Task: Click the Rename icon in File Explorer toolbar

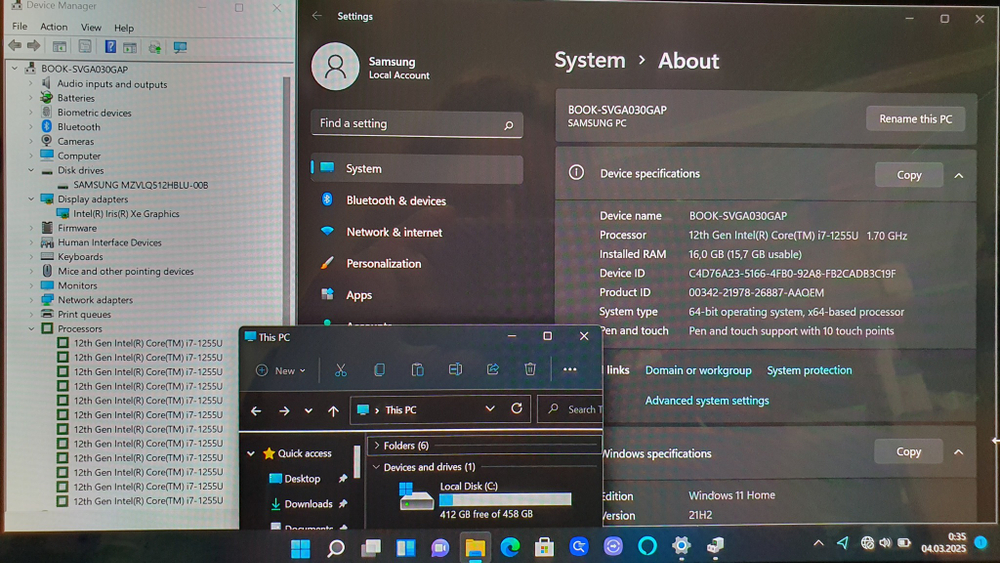Action: click(455, 370)
